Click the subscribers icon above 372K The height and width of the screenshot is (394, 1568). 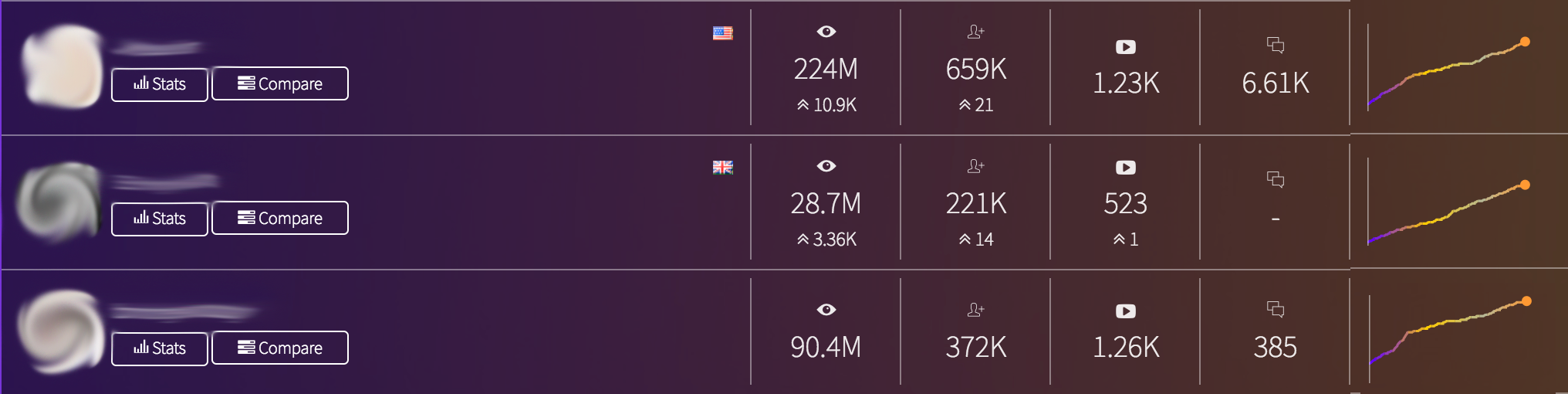(x=975, y=310)
